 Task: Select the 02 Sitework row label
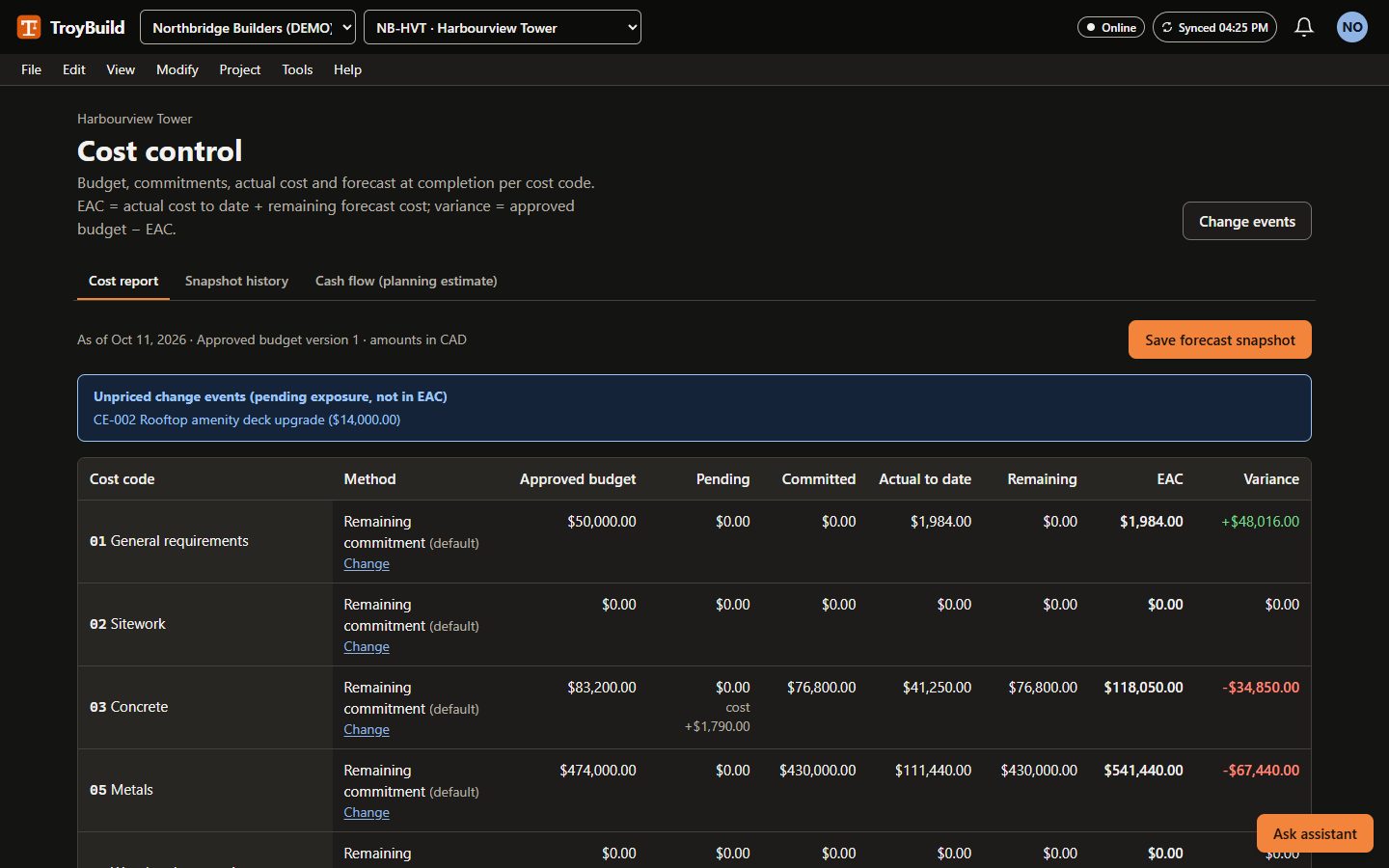click(x=127, y=624)
